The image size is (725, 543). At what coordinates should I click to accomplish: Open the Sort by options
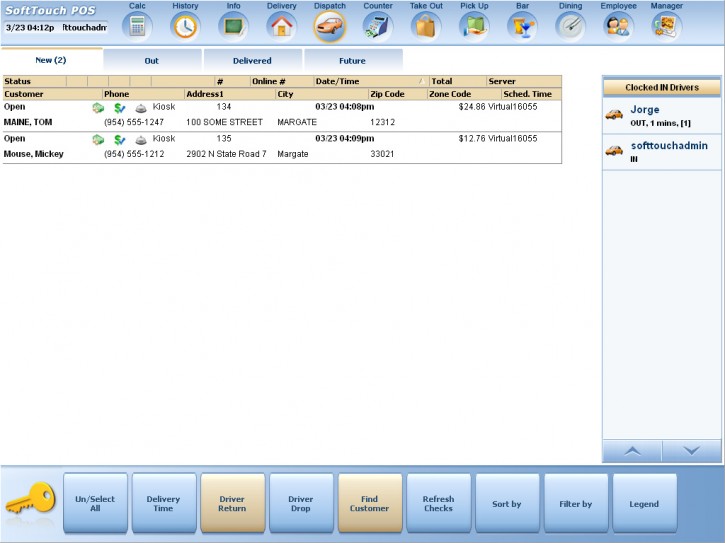point(507,503)
